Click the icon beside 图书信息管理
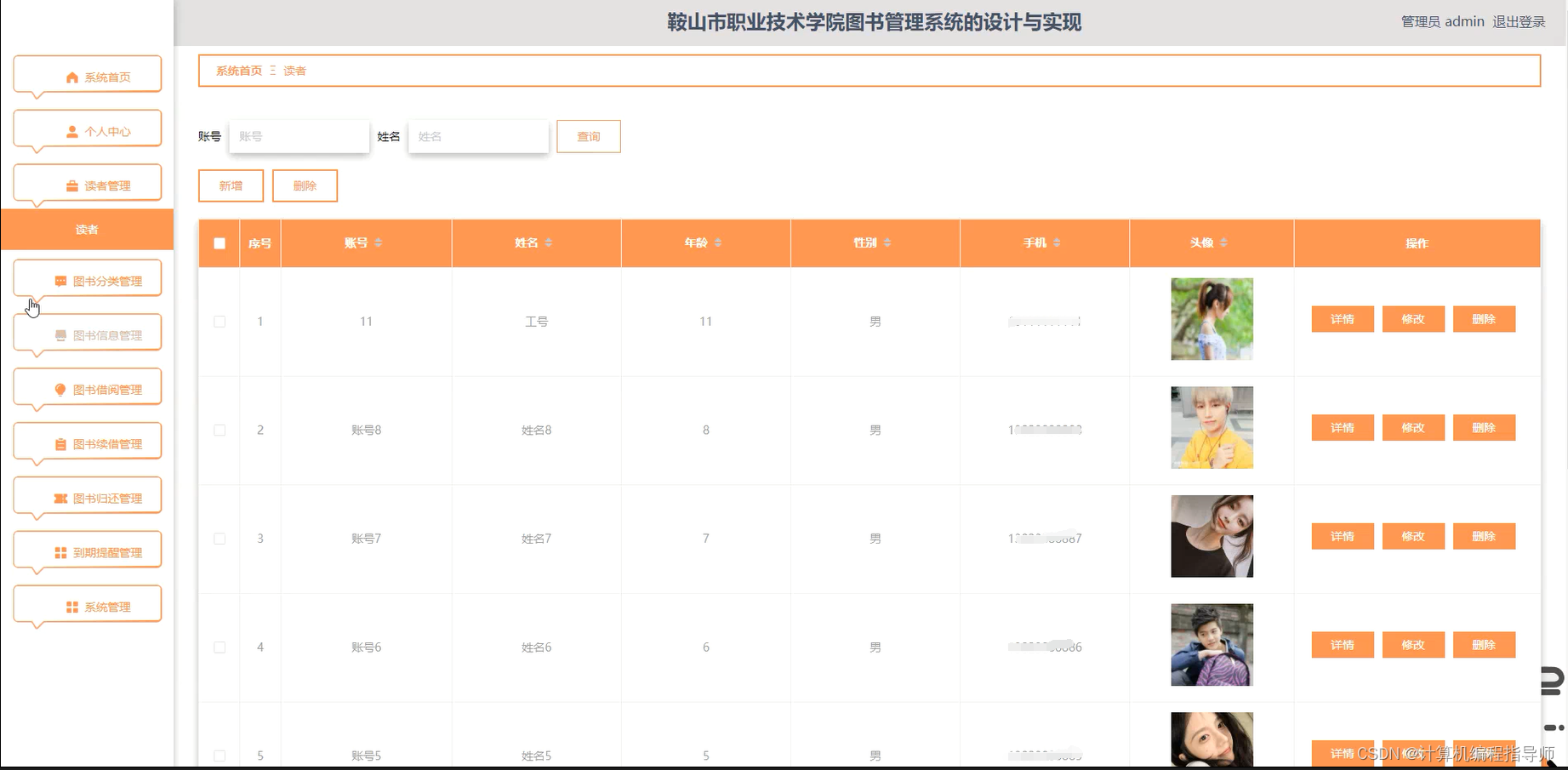The height and width of the screenshot is (770, 1568). click(60, 336)
